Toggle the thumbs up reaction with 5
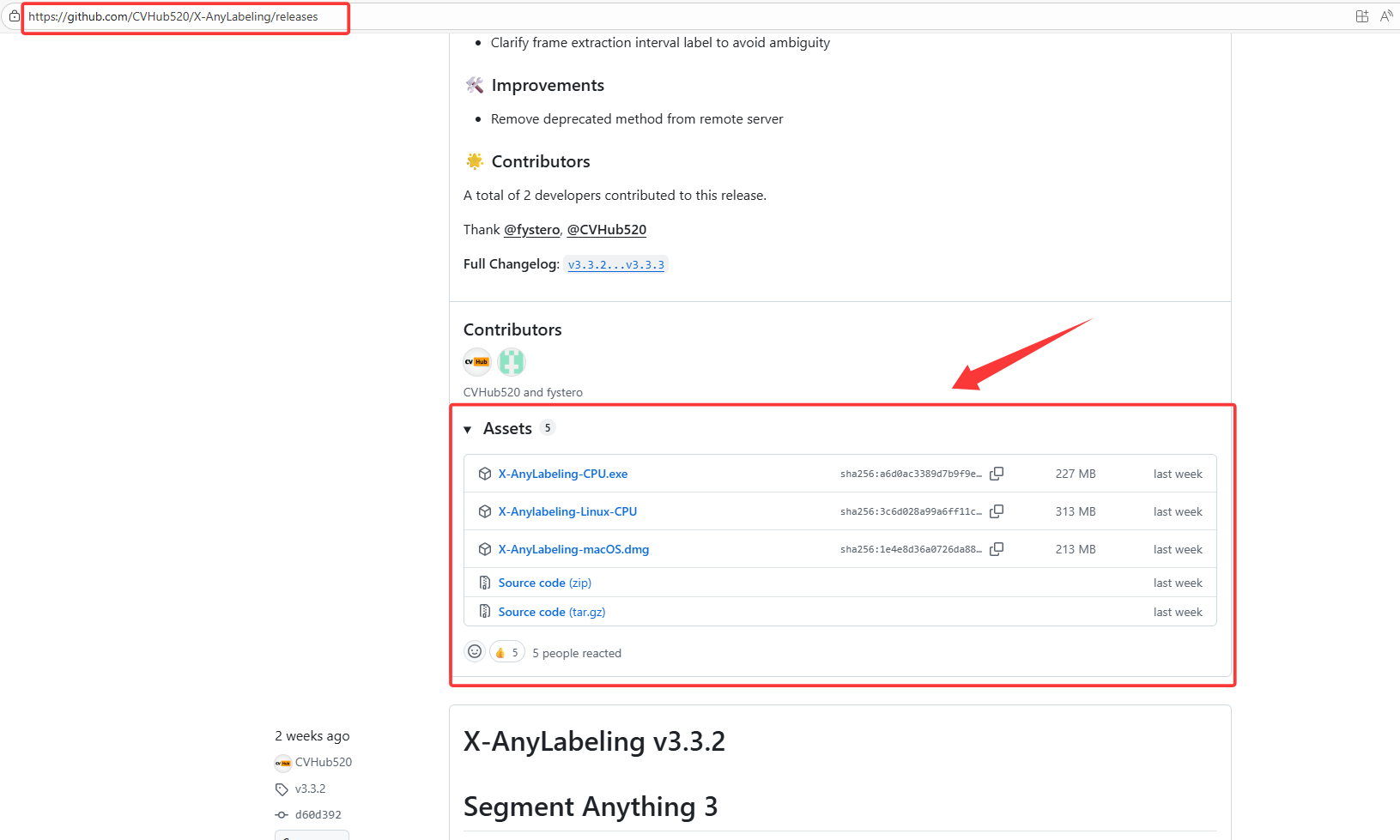This screenshot has width=1400, height=840. click(x=506, y=652)
